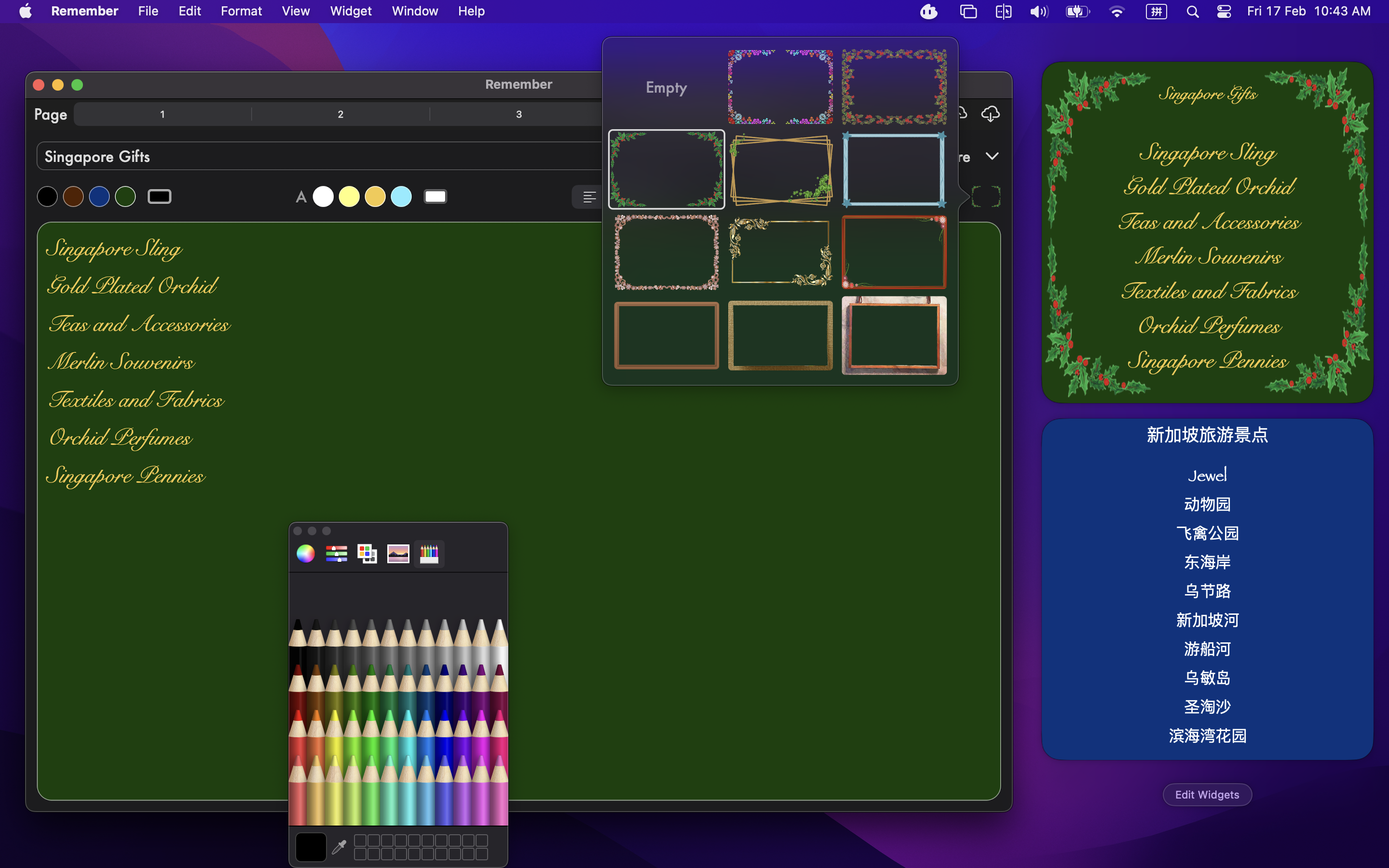Viewport: 1389px width, 868px height.
Task: Click the cloud download icon
Action: click(x=990, y=114)
